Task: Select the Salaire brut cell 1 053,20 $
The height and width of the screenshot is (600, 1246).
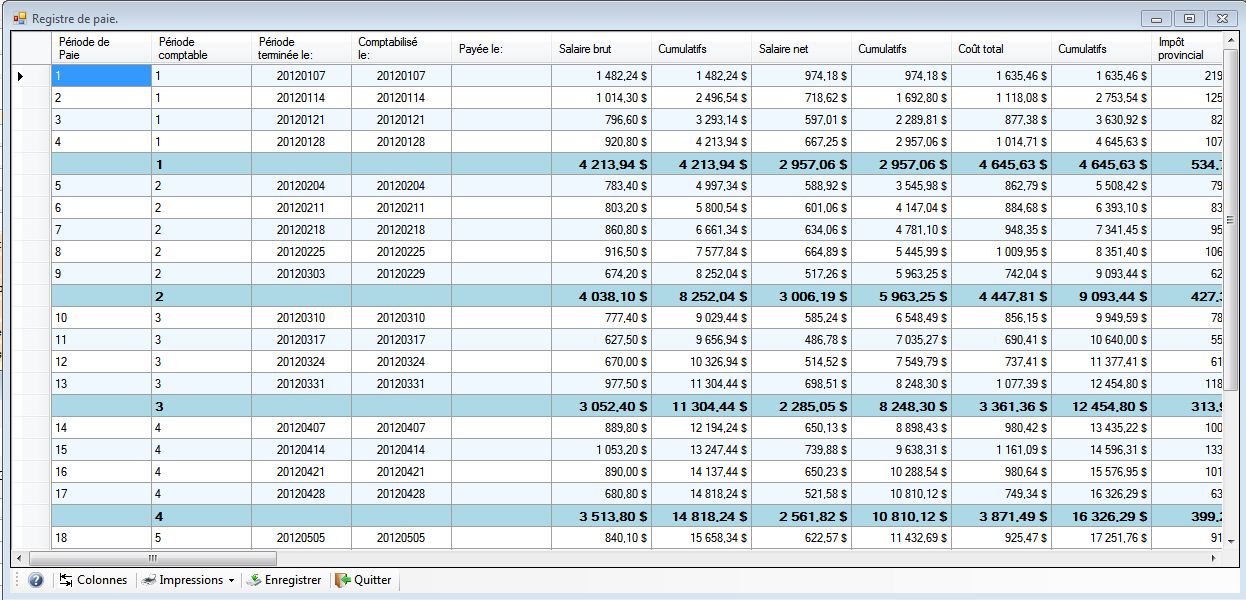Action: tap(601, 450)
